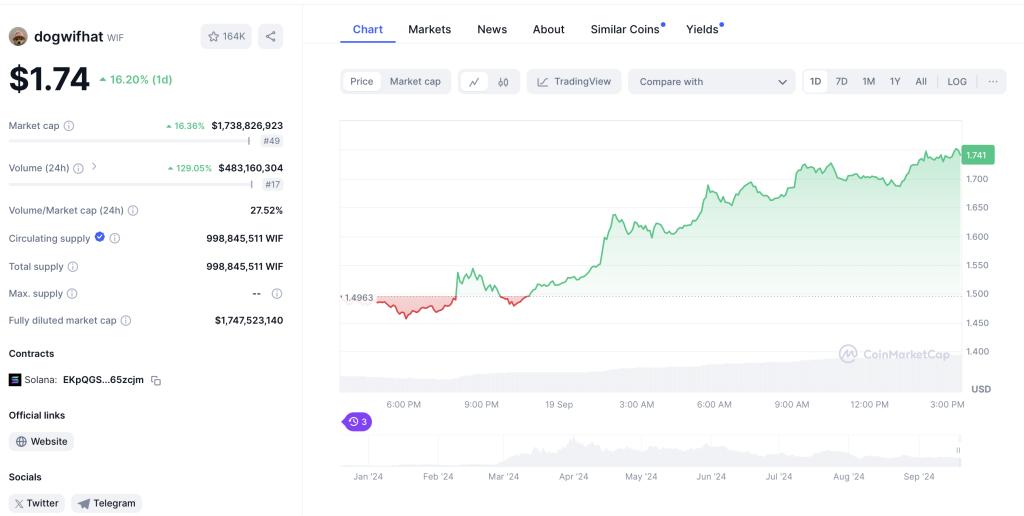Click the Volume rank progress bar

tap(129, 184)
